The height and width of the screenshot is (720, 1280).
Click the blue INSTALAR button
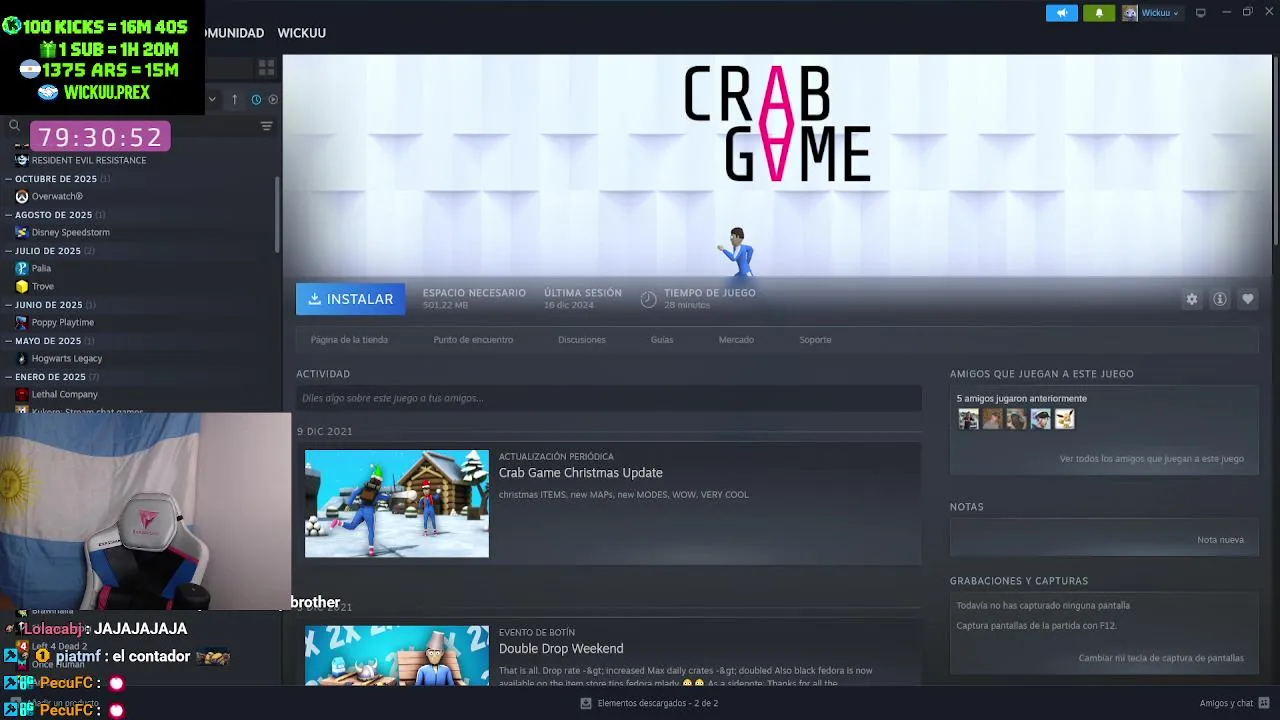(x=350, y=299)
